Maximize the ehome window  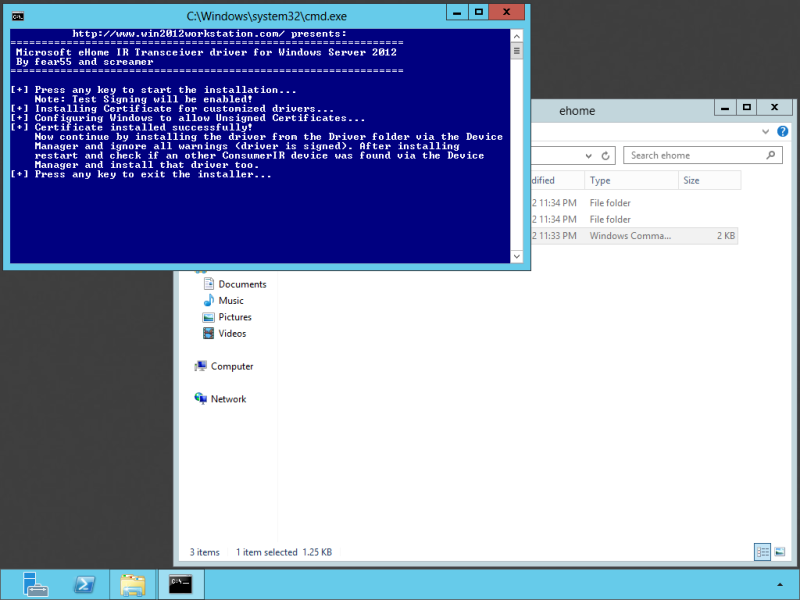746,107
